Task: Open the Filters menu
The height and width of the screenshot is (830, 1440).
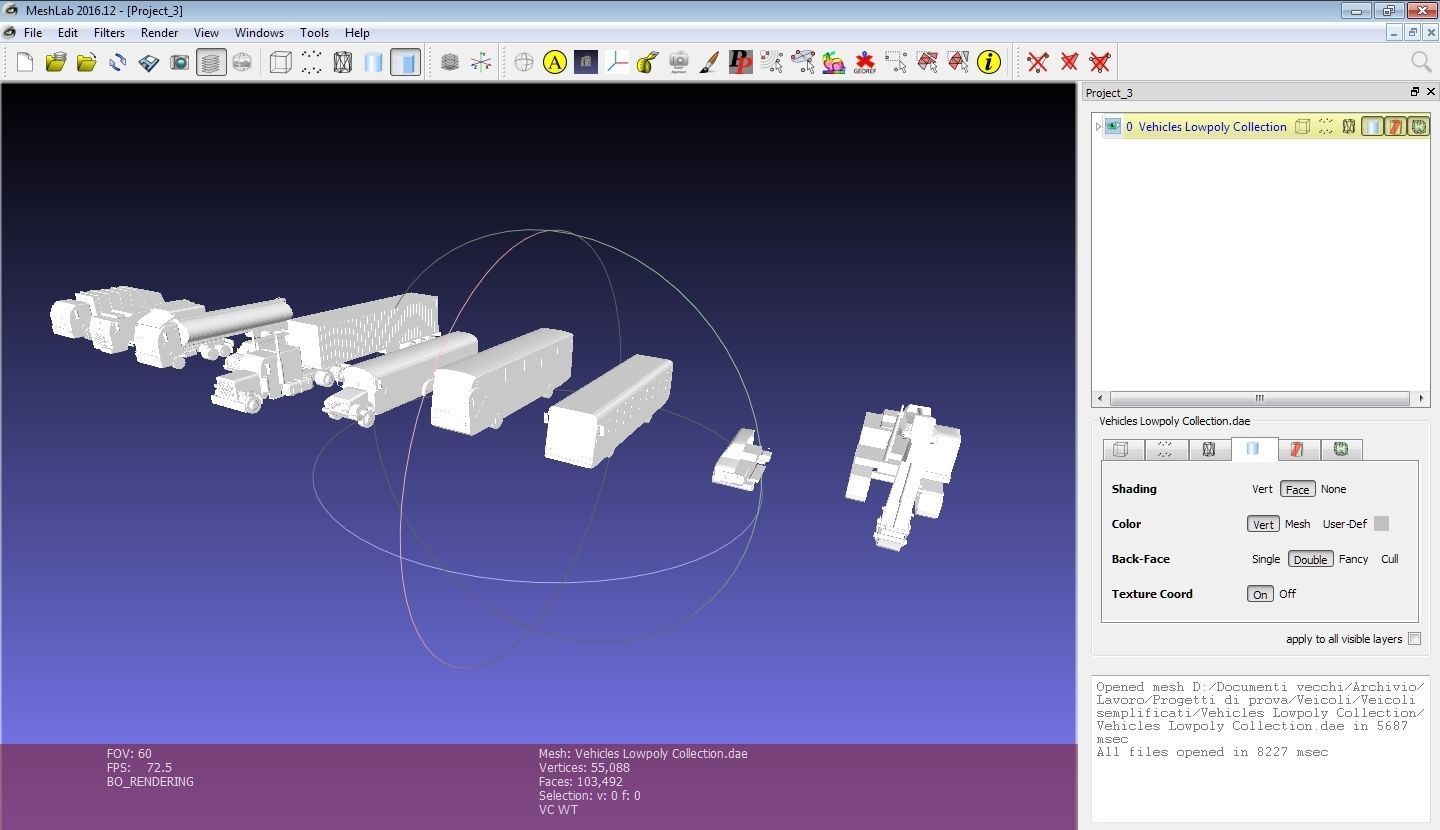Action: point(109,32)
